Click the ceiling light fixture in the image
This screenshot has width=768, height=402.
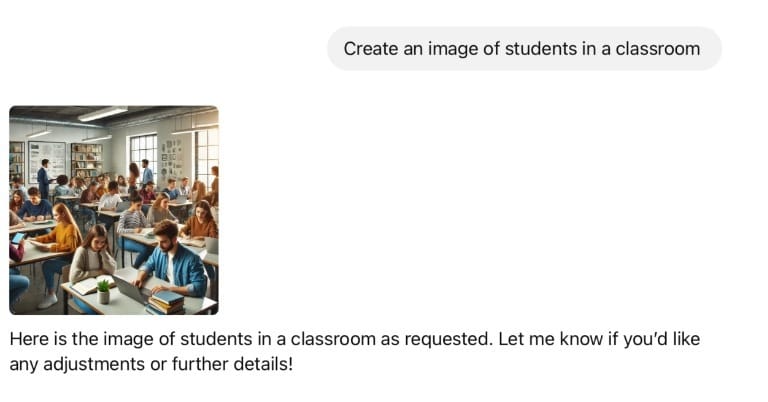click(x=102, y=113)
